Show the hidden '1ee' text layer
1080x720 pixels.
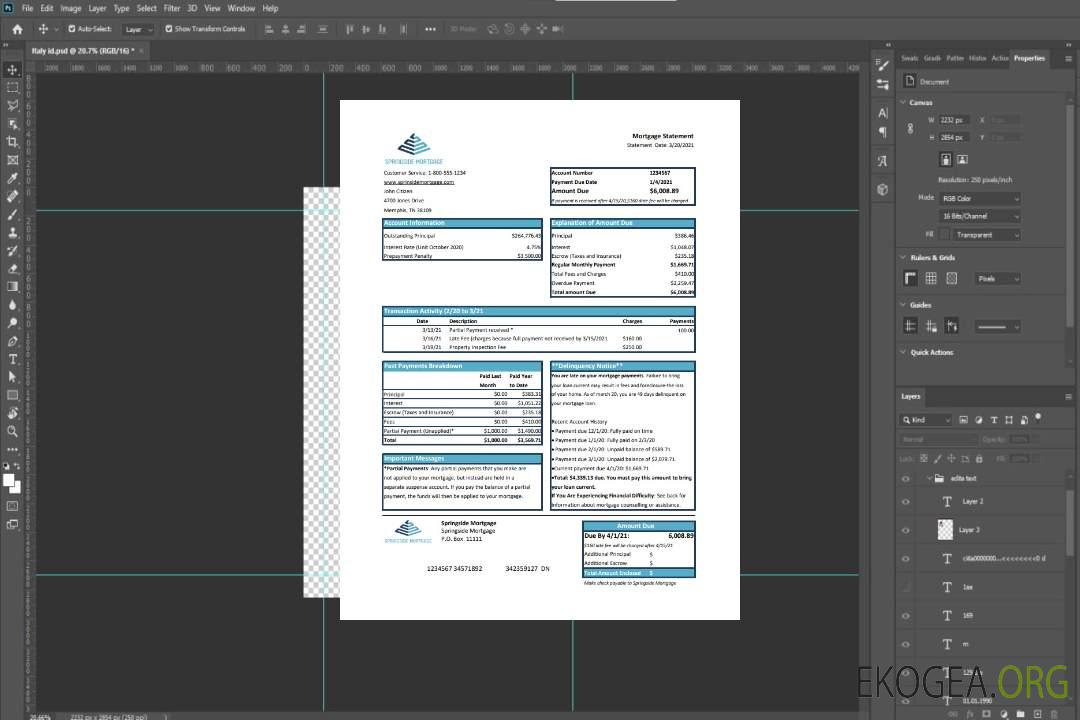coord(906,587)
